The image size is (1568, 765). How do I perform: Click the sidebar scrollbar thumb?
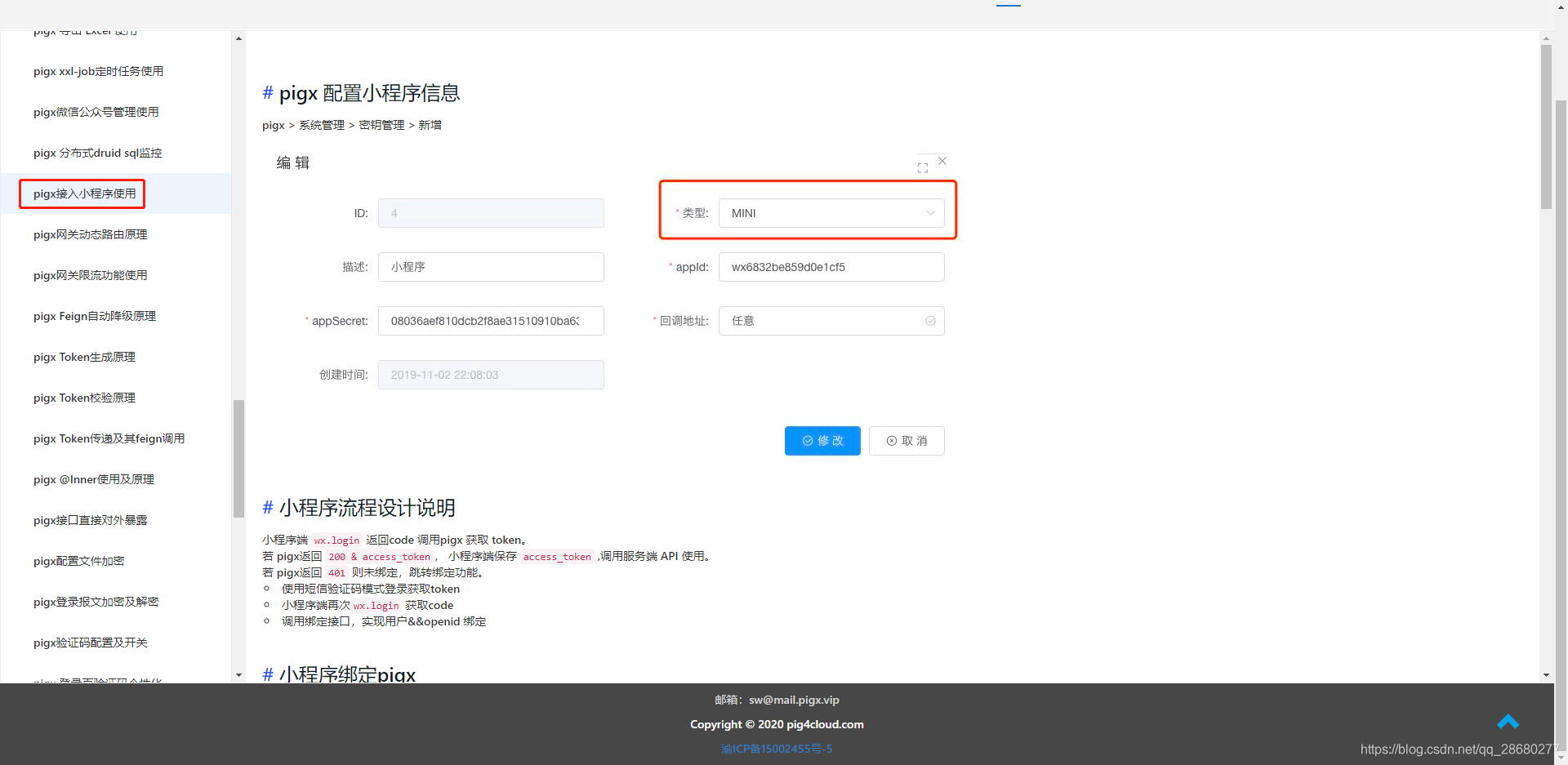click(238, 458)
